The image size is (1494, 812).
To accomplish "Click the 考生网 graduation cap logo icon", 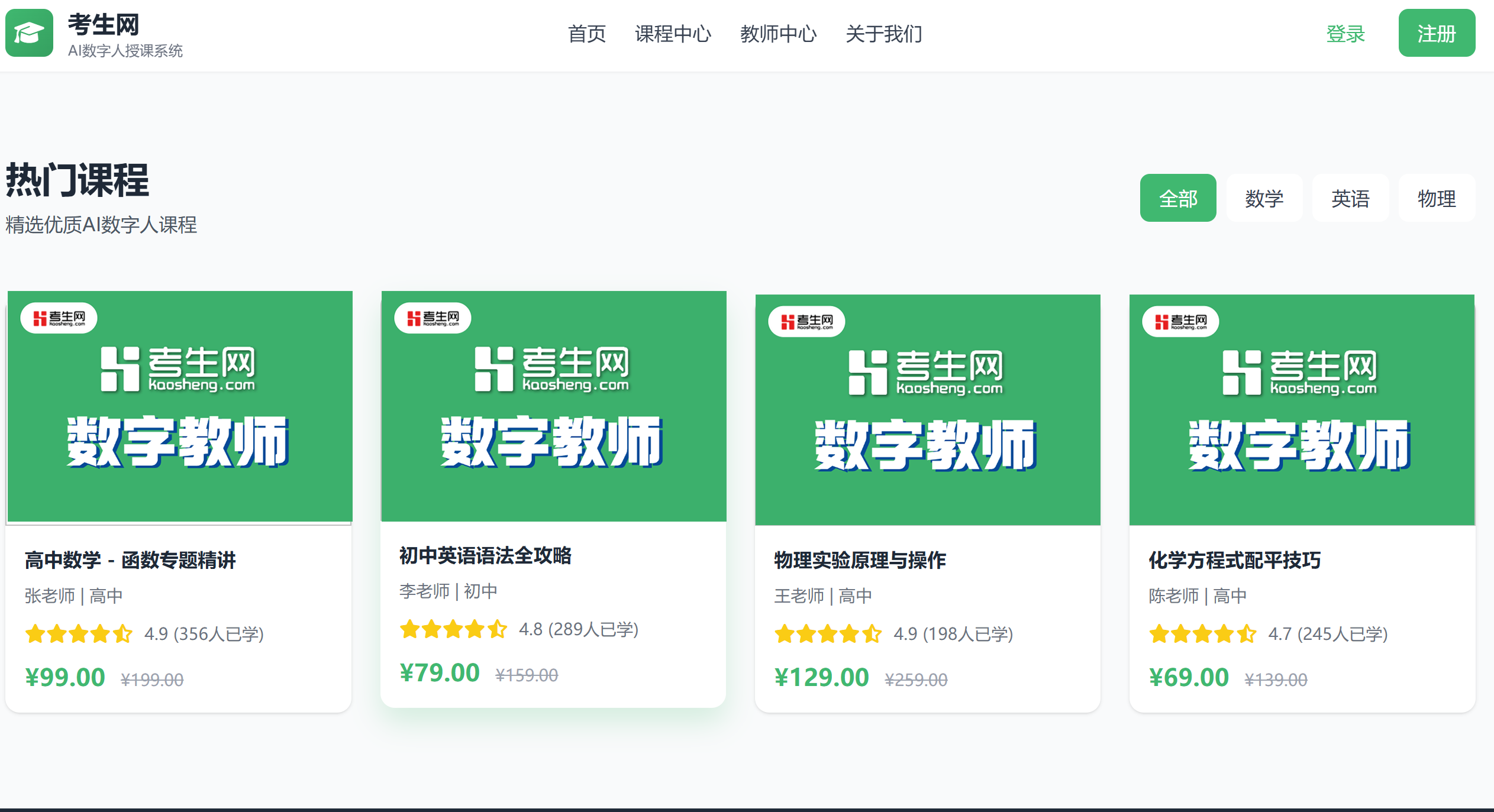I will [29, 33].
